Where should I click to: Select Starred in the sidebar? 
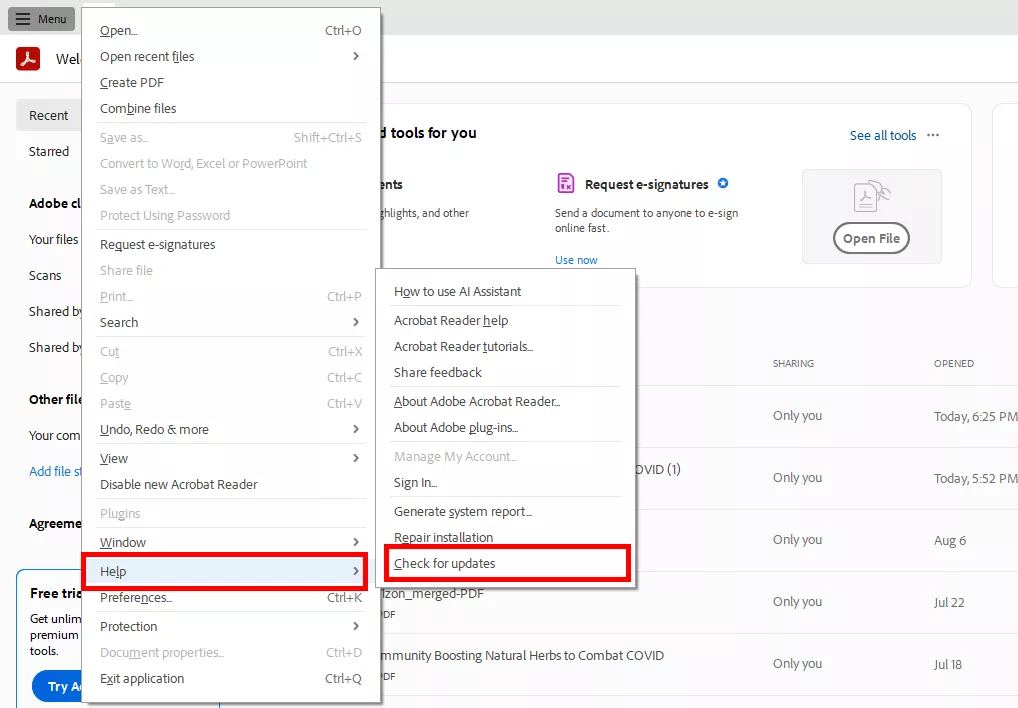[x=48, y=151]
